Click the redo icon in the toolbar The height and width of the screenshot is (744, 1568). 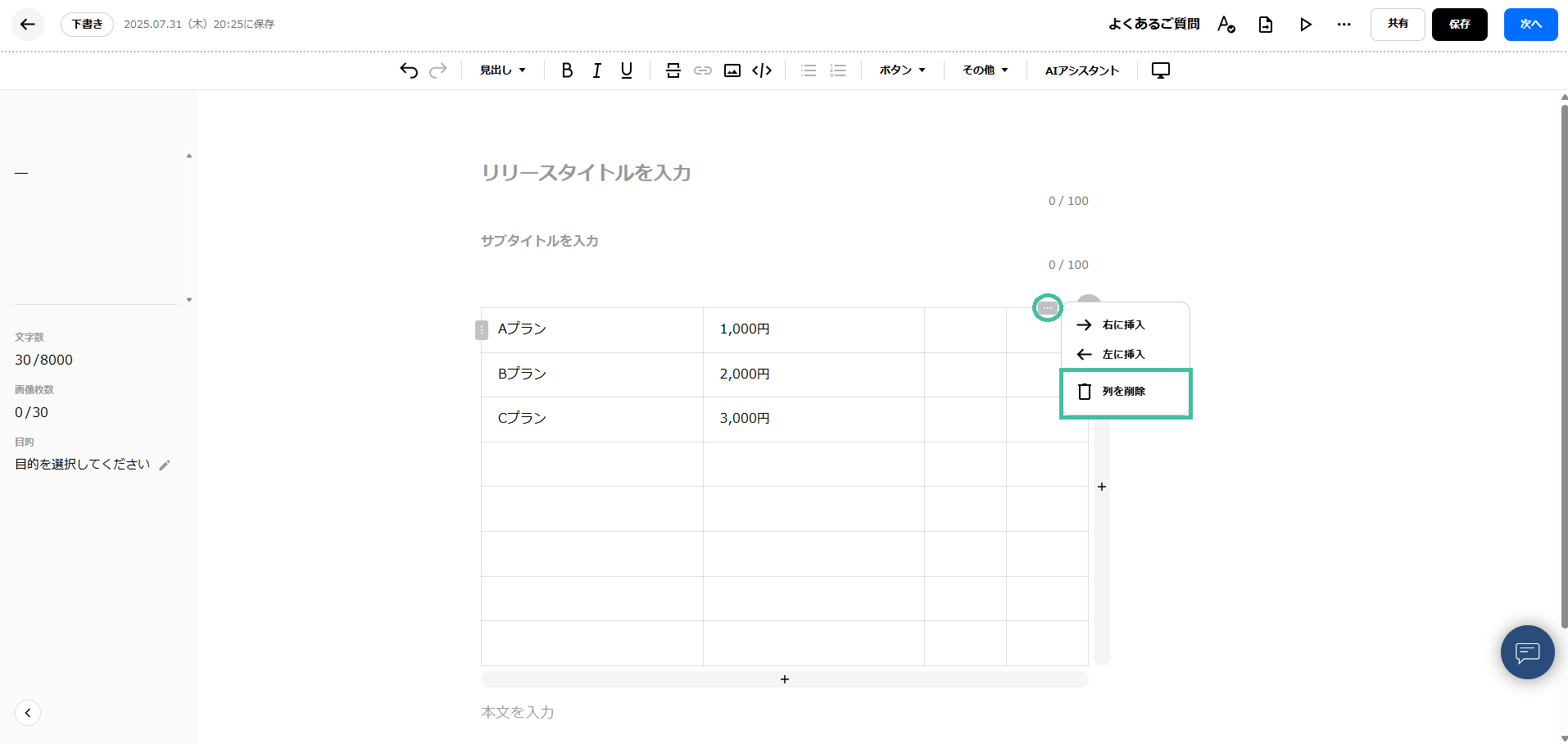(x=438, y=70)
